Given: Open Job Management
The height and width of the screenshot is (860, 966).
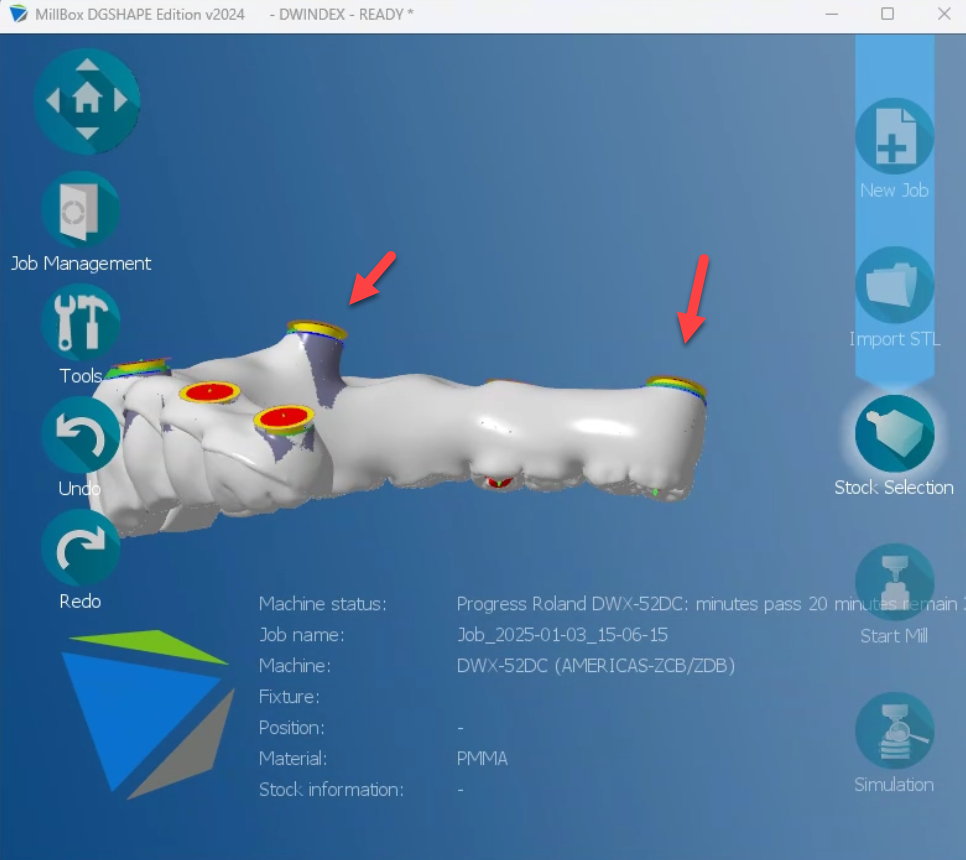Looking at the screenshot, I should pos(81,211).
